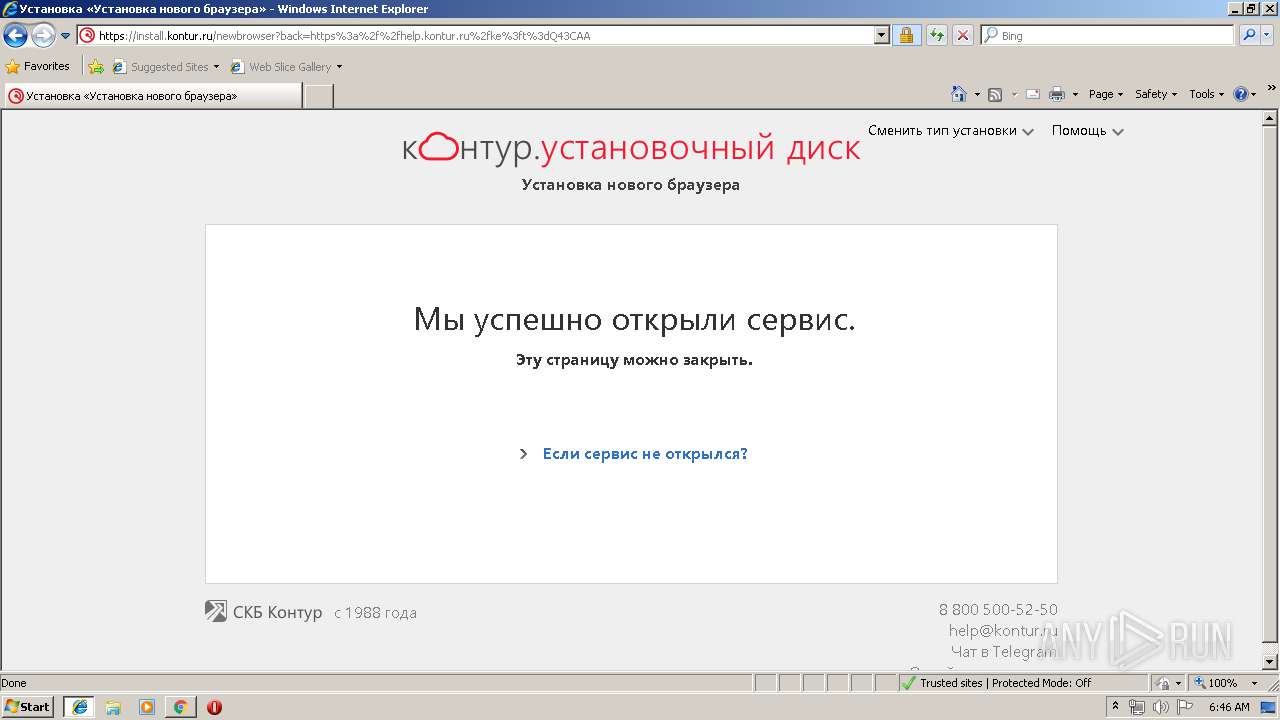The image size is (1280, 720).
Task: Go to the Home page icon
Action: (959, 94)
